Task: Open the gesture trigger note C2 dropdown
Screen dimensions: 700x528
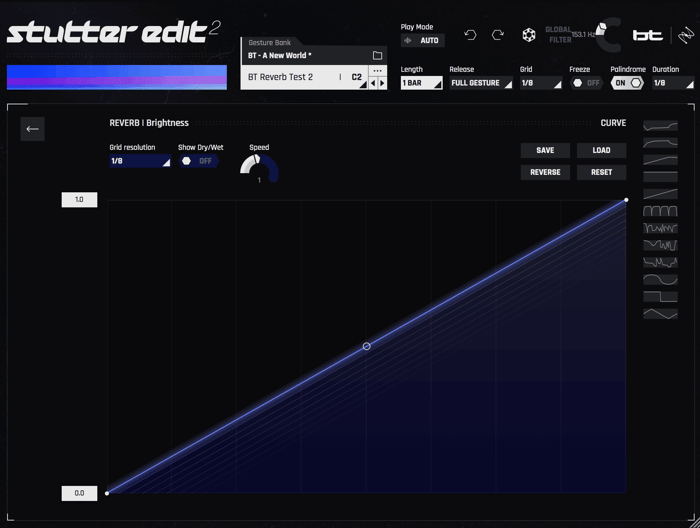Action: [x=358, y=78]
